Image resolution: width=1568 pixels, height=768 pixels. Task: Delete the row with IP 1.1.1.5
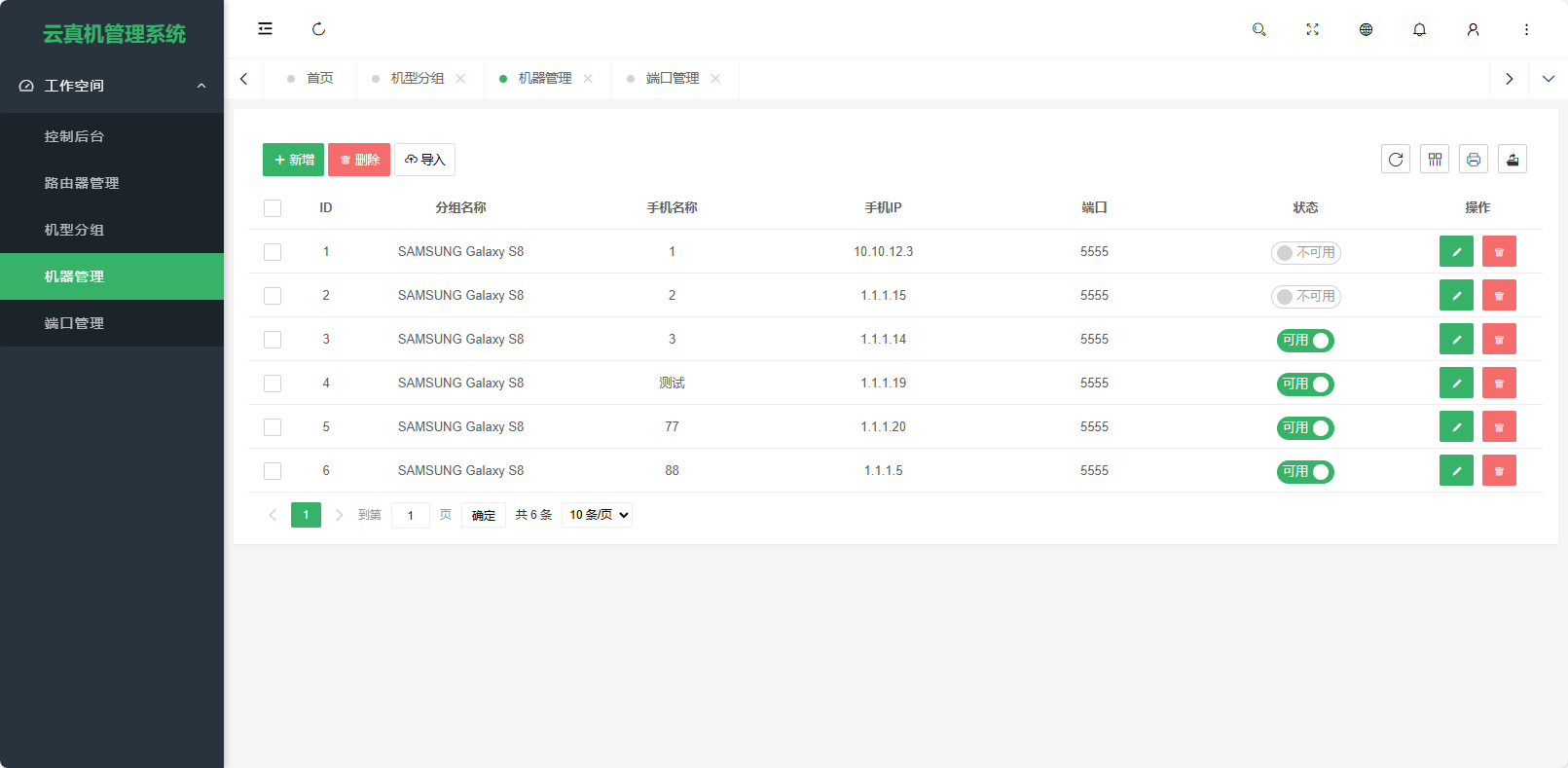coord(1499,470)
